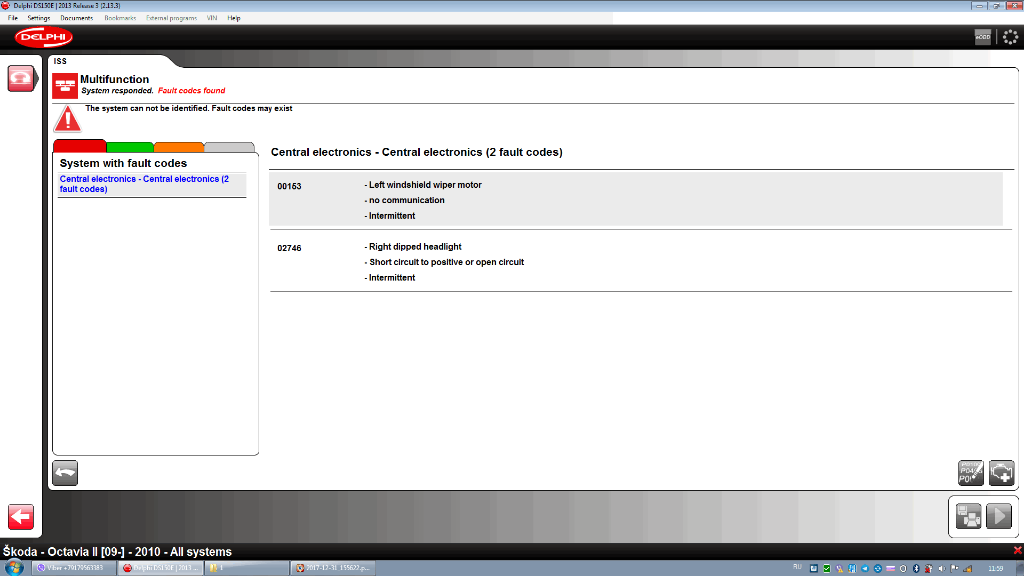Switch to the gray systems tab
This screenshot has width=1024, height=576.
(x=229, y=147)
